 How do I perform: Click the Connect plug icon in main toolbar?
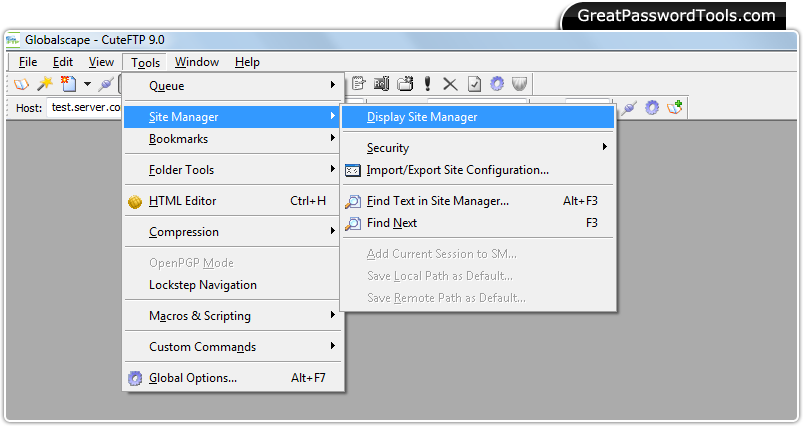pyautogui.click(x=106, y=83)
